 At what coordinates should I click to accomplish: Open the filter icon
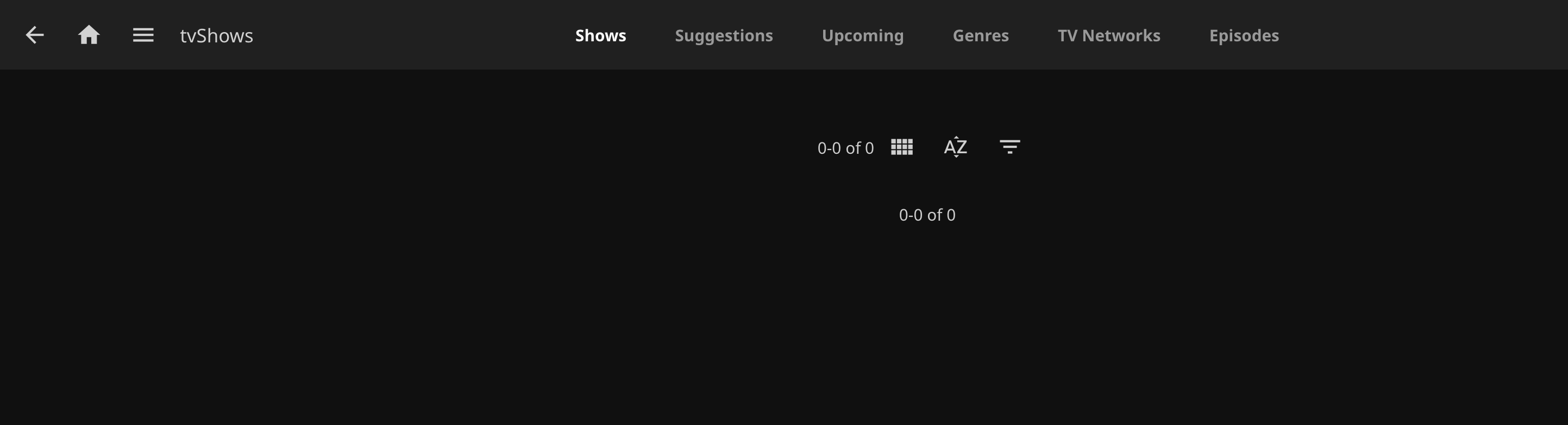(1010, 147)
